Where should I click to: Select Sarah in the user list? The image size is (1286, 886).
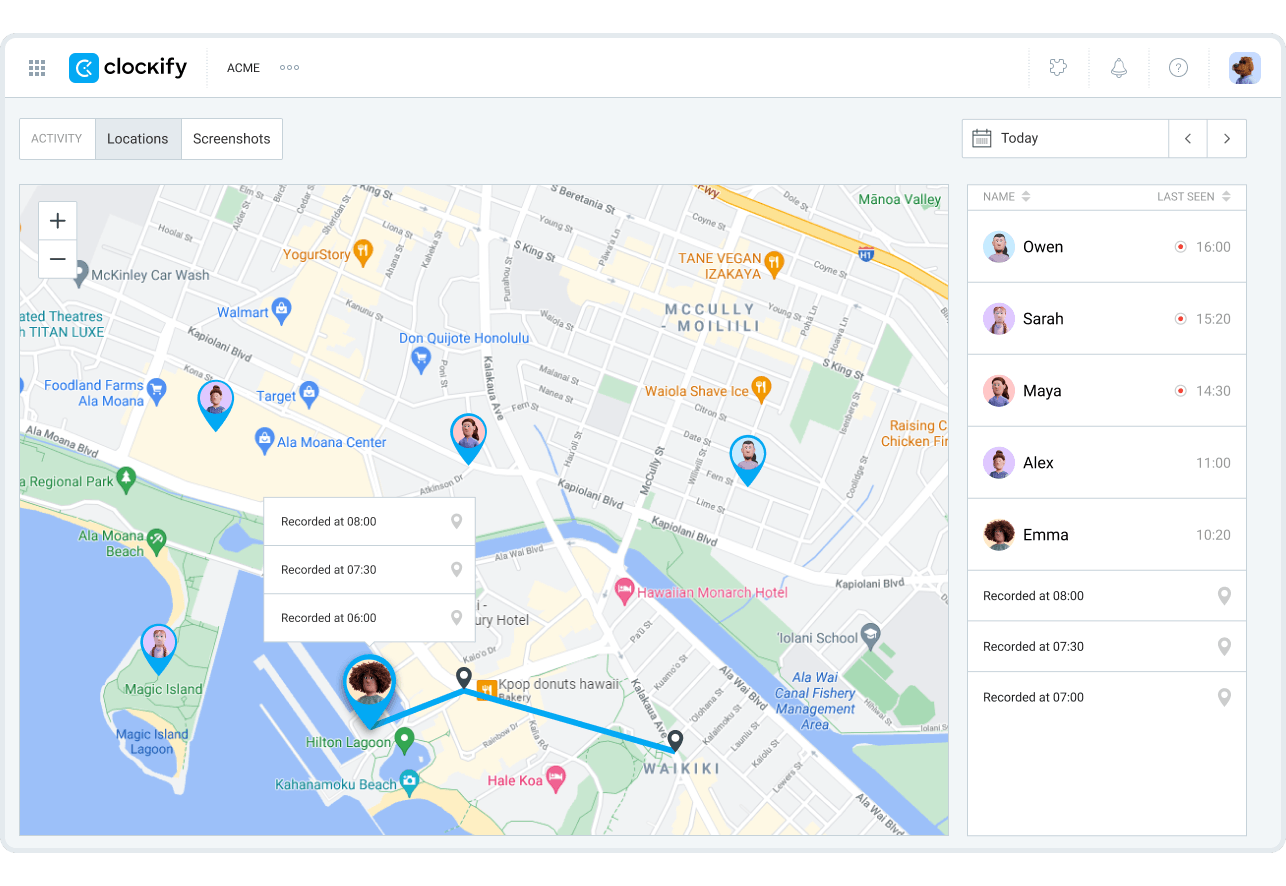1107,319
